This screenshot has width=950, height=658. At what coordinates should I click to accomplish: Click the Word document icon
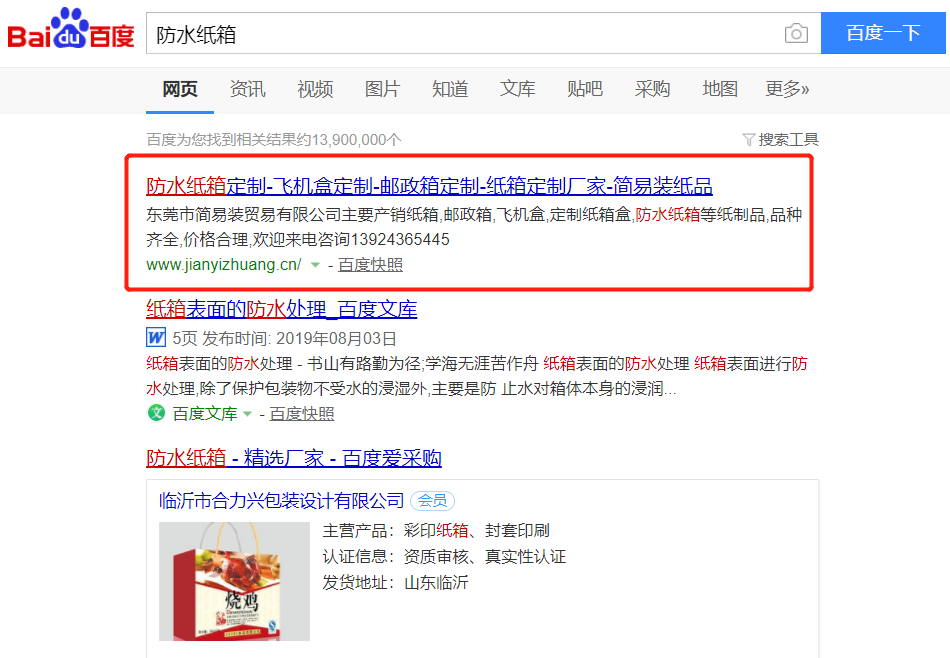tap(156, 338)
